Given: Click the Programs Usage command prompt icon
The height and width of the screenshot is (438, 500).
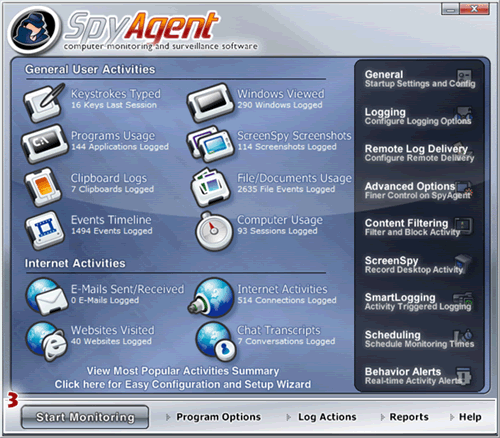Looking at the screenshot, I should 43,144.
